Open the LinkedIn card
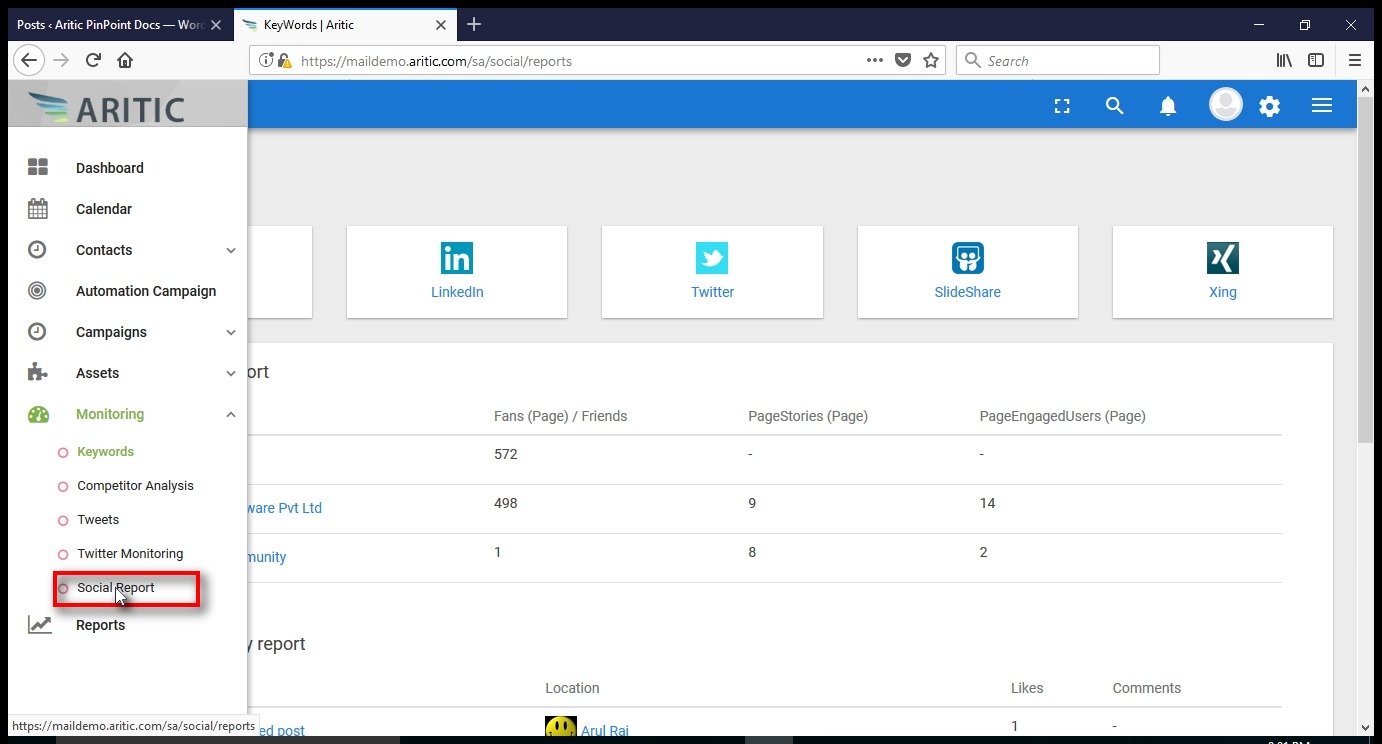Screen dimensions: 1382x744 [x=457, y=272]
